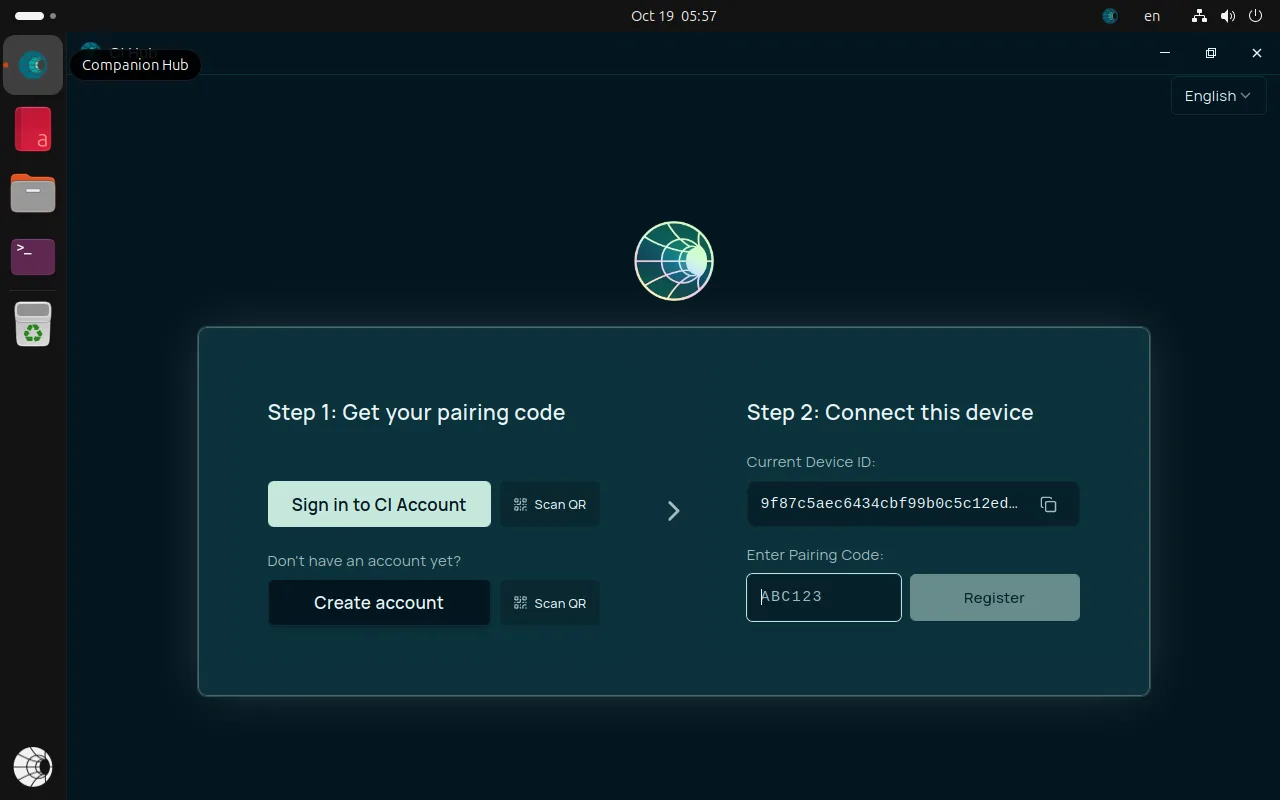1280x800 pixels.
Task: Open the volume icon in top bar
Action: pos(1228,16)
